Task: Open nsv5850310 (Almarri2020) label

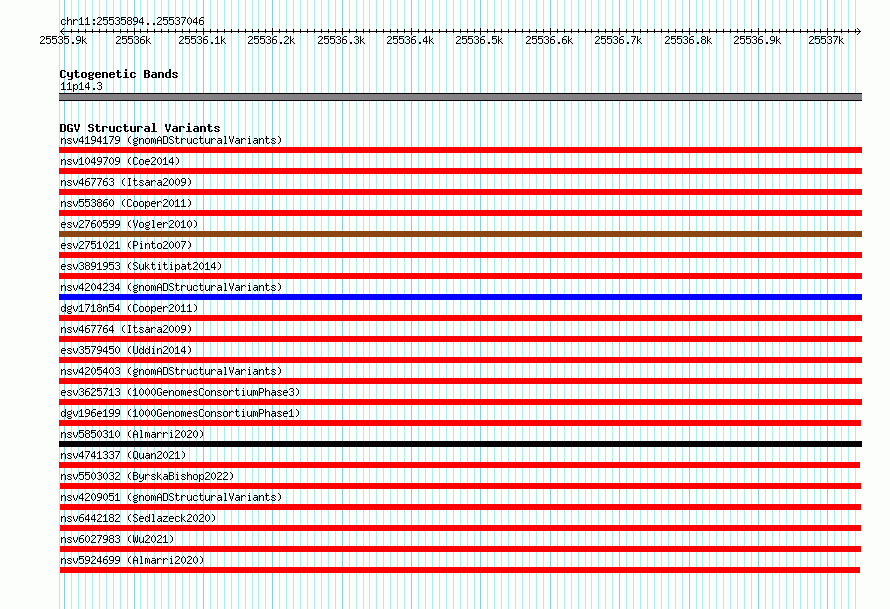Action: pyautogui.click(x=132, y=434)
